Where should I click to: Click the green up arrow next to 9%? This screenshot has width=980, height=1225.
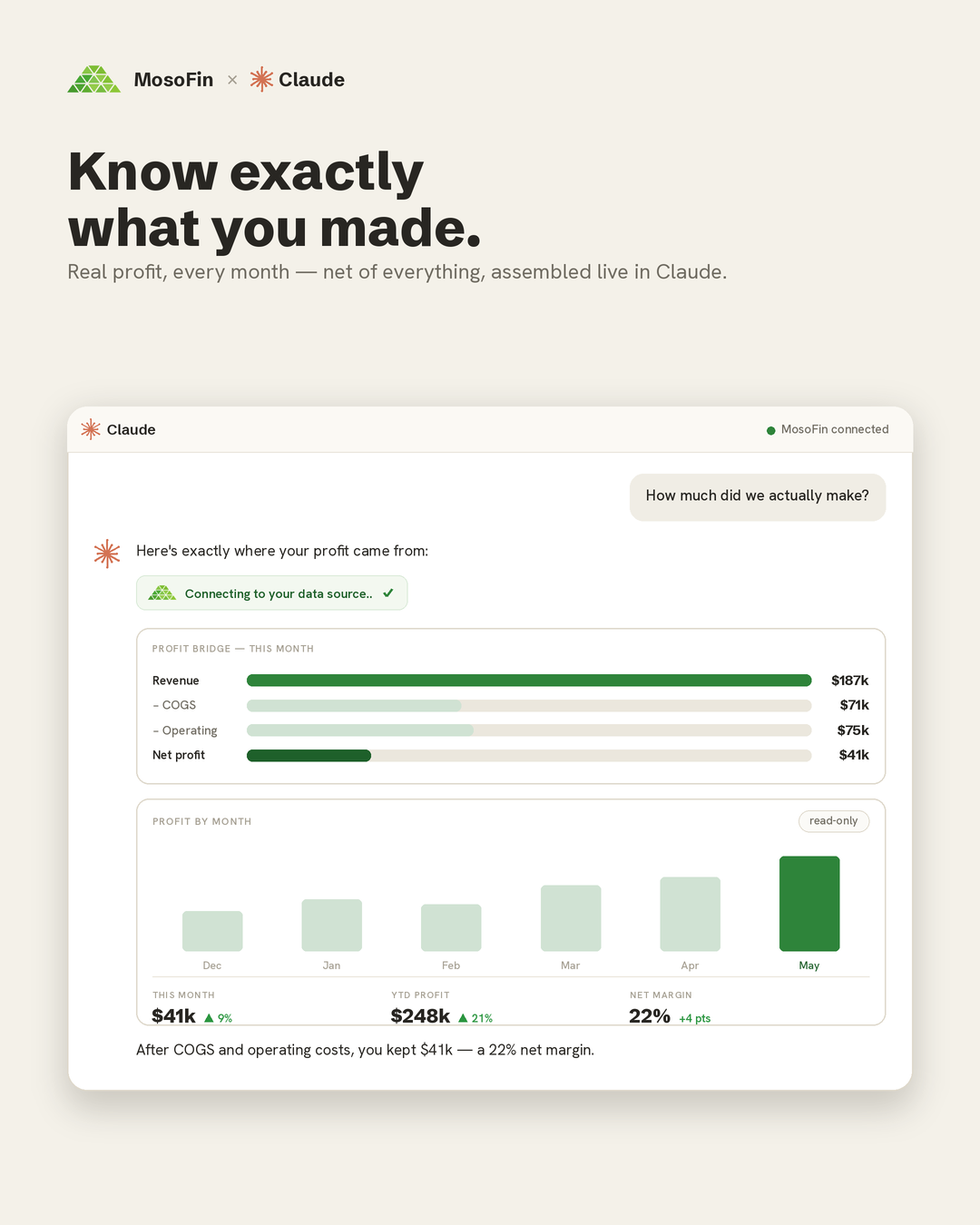click(209, 1018)
